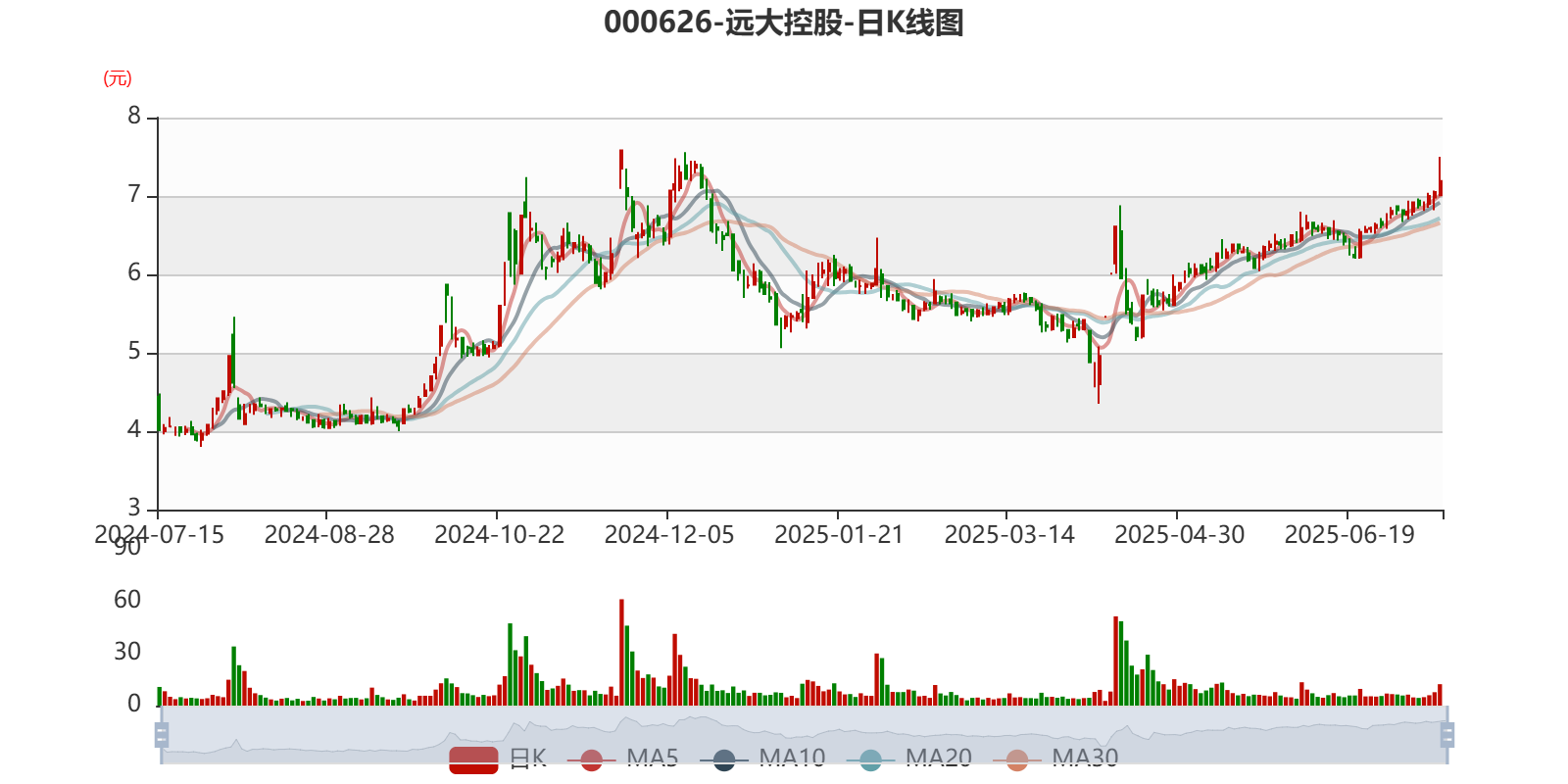Click the data zoom slider middle area
1568x784 pixels.
click(804, 735)
